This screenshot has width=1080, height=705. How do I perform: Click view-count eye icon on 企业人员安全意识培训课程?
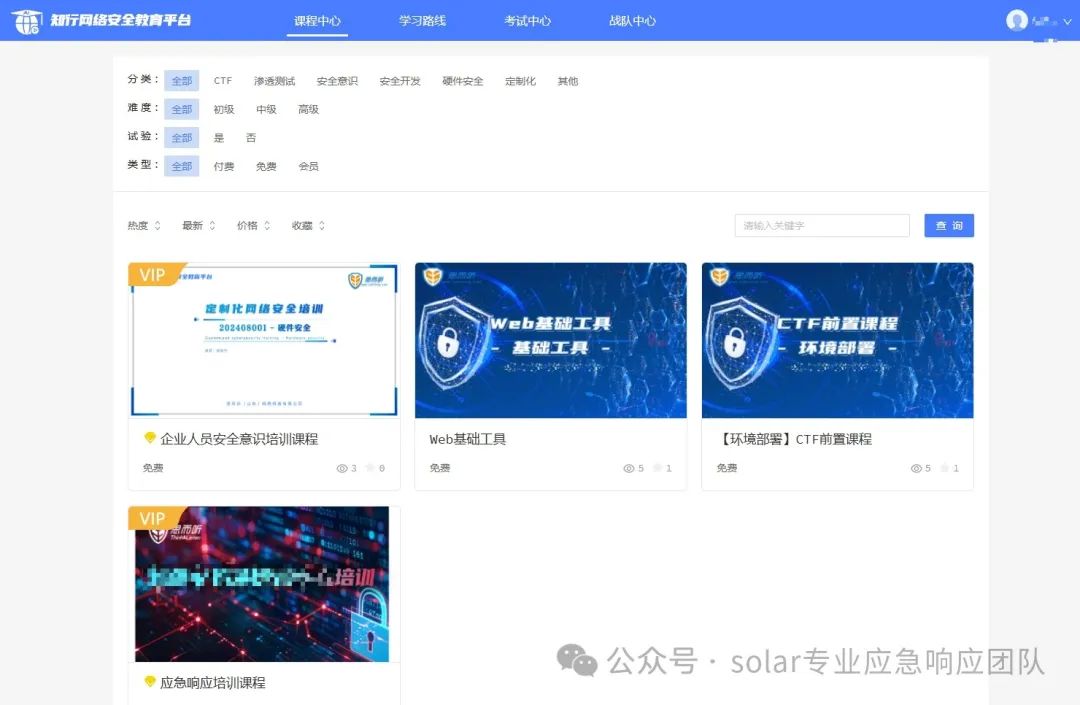[x=342, y=468]
